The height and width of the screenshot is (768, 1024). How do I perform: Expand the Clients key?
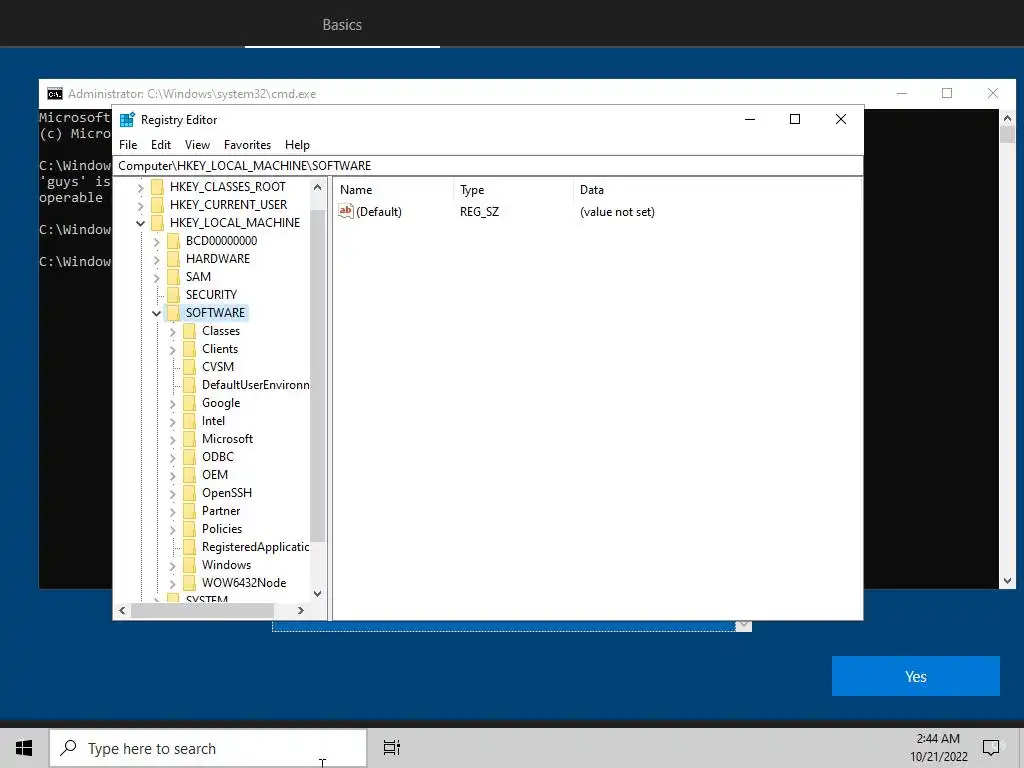(x=172, y=349)
